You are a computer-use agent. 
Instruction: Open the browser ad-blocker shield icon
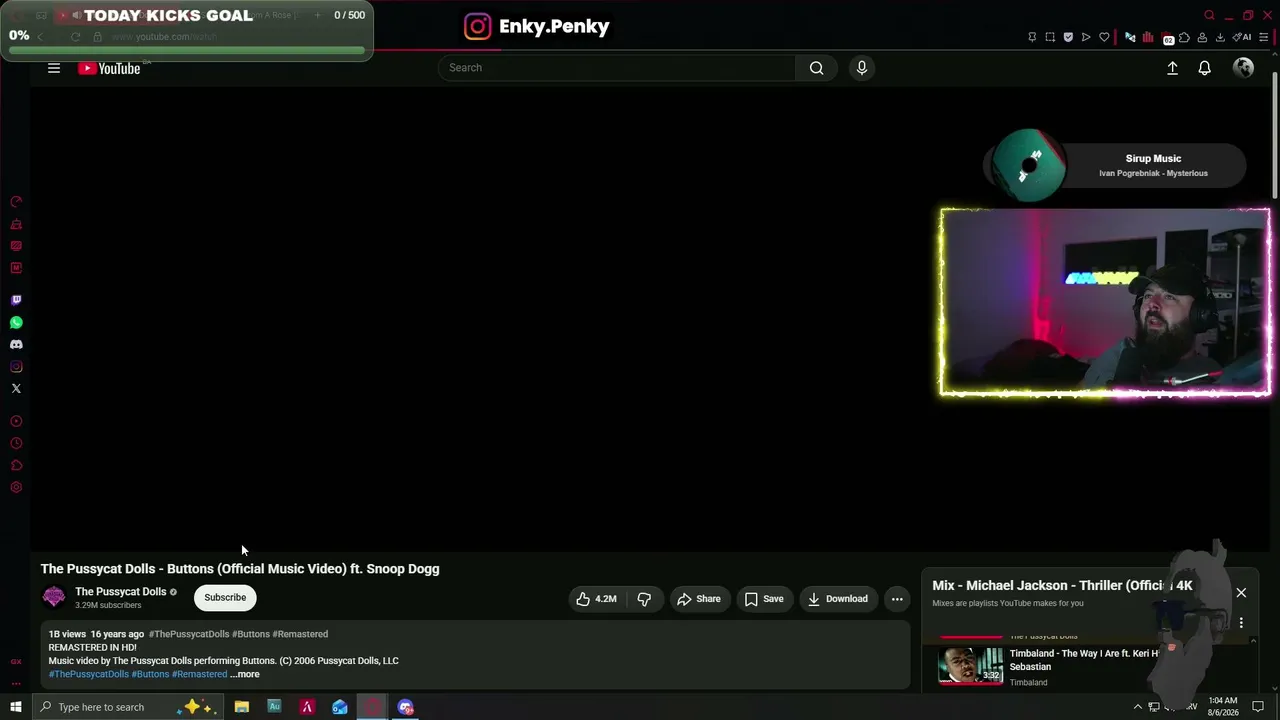tap(1068, 37)
